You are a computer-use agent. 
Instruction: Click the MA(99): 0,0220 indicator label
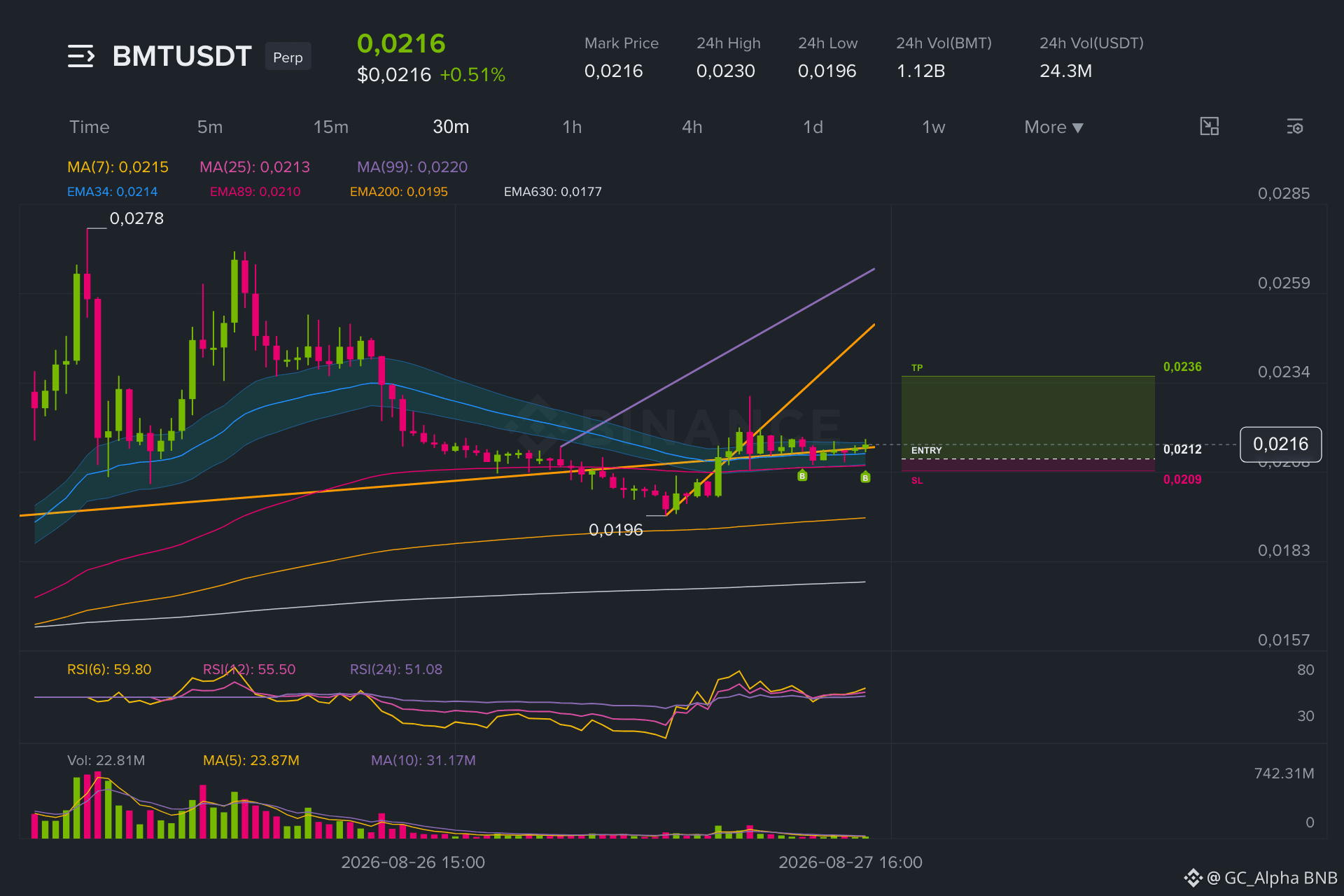(x=412, y=167)
